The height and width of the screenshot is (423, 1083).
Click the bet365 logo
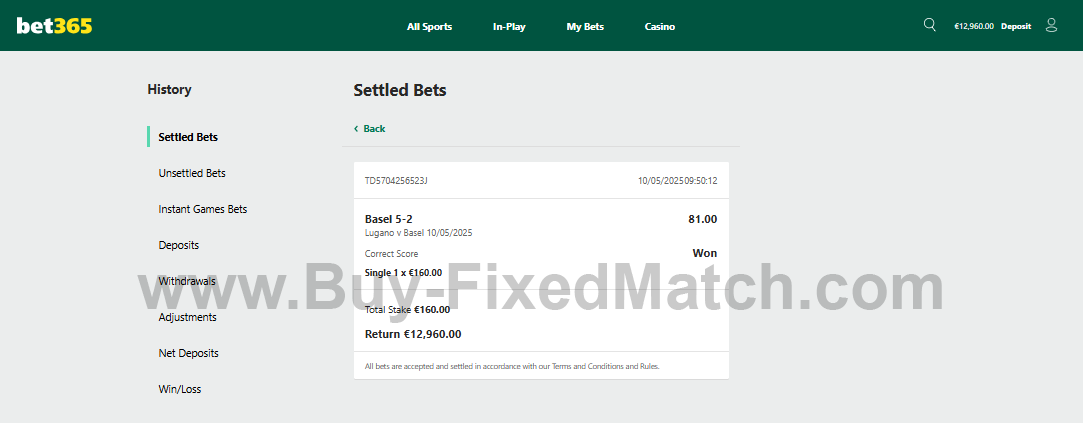(54, 26)
